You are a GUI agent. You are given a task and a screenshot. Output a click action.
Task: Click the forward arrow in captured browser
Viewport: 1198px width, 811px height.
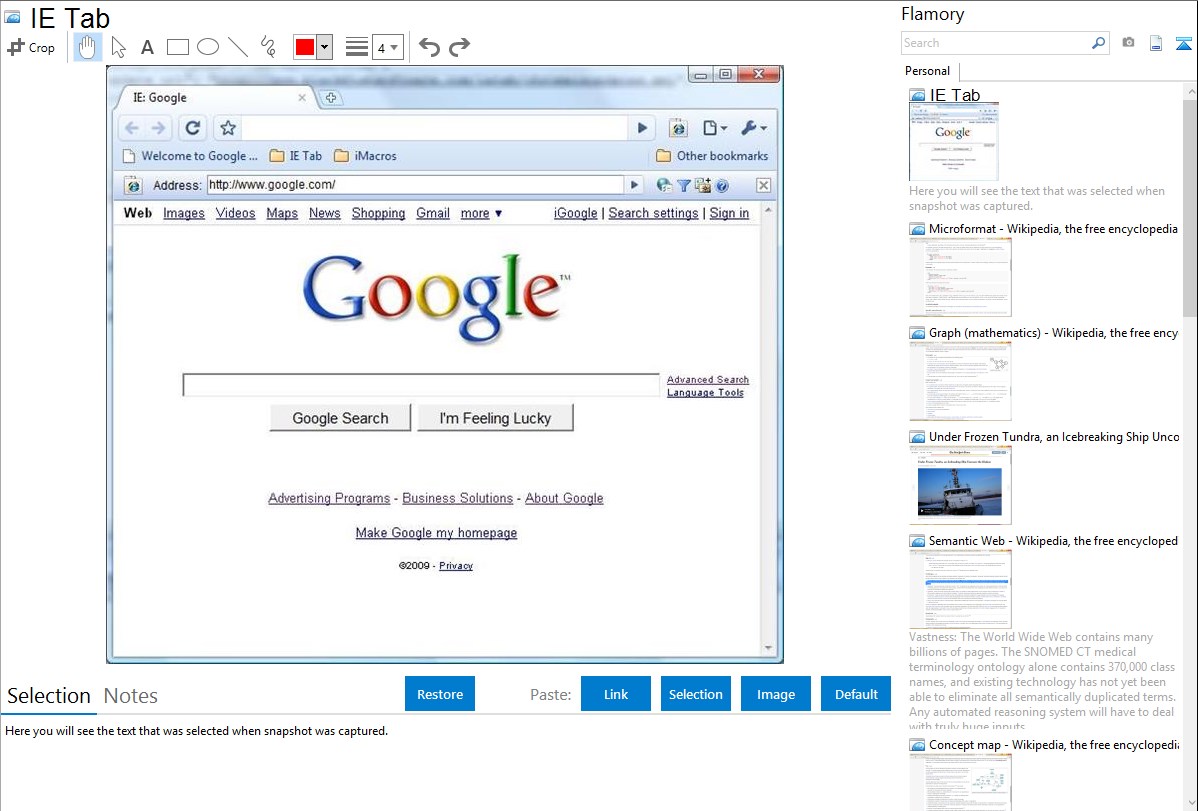[x=158, y=128]
